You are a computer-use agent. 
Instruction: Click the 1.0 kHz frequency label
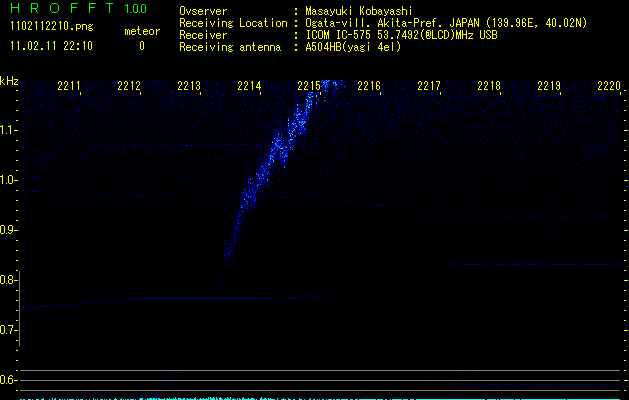click(8, 180)
